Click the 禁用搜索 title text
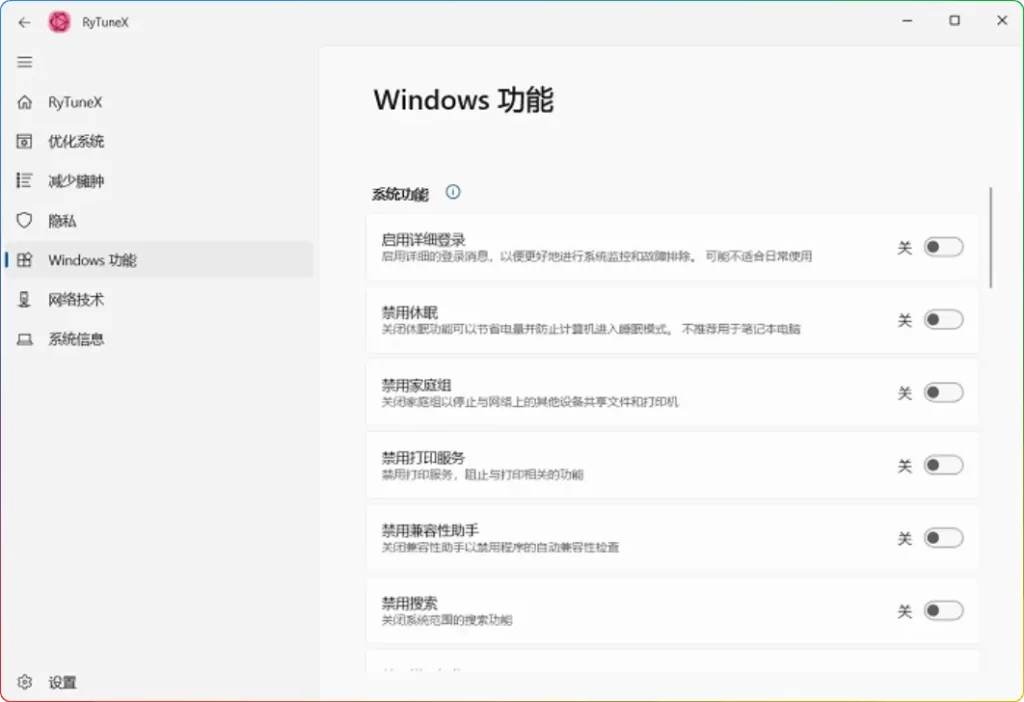The image size is (1024, 702). point(409,603)
